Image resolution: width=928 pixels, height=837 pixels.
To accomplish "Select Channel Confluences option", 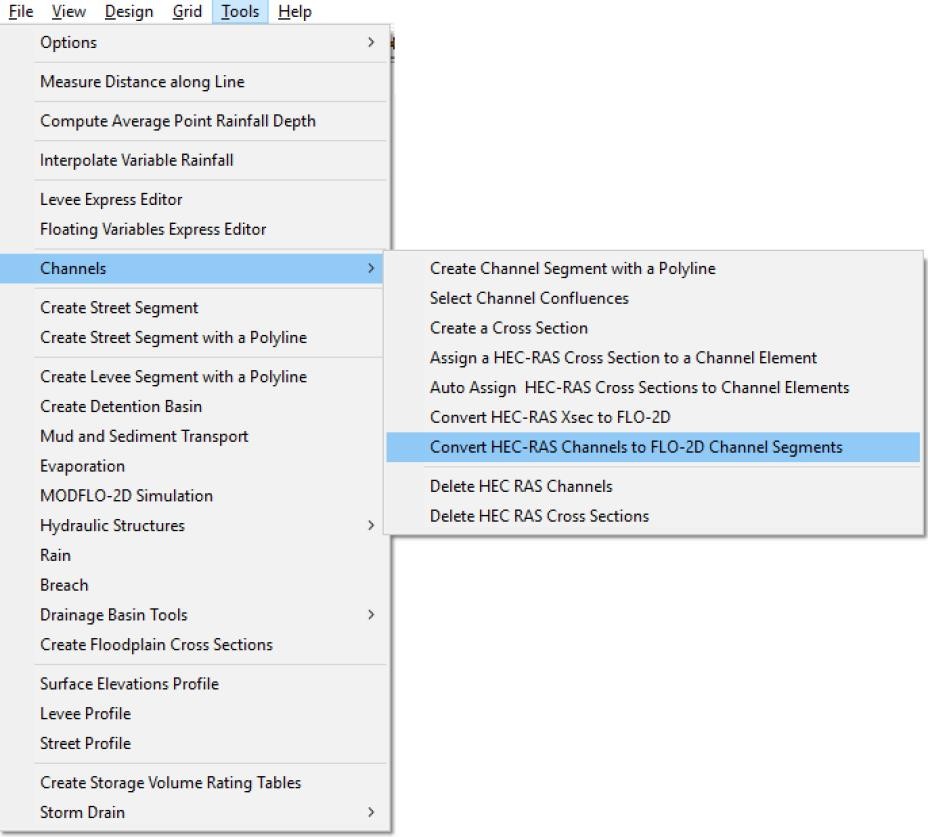I will [x=529, y=298].
